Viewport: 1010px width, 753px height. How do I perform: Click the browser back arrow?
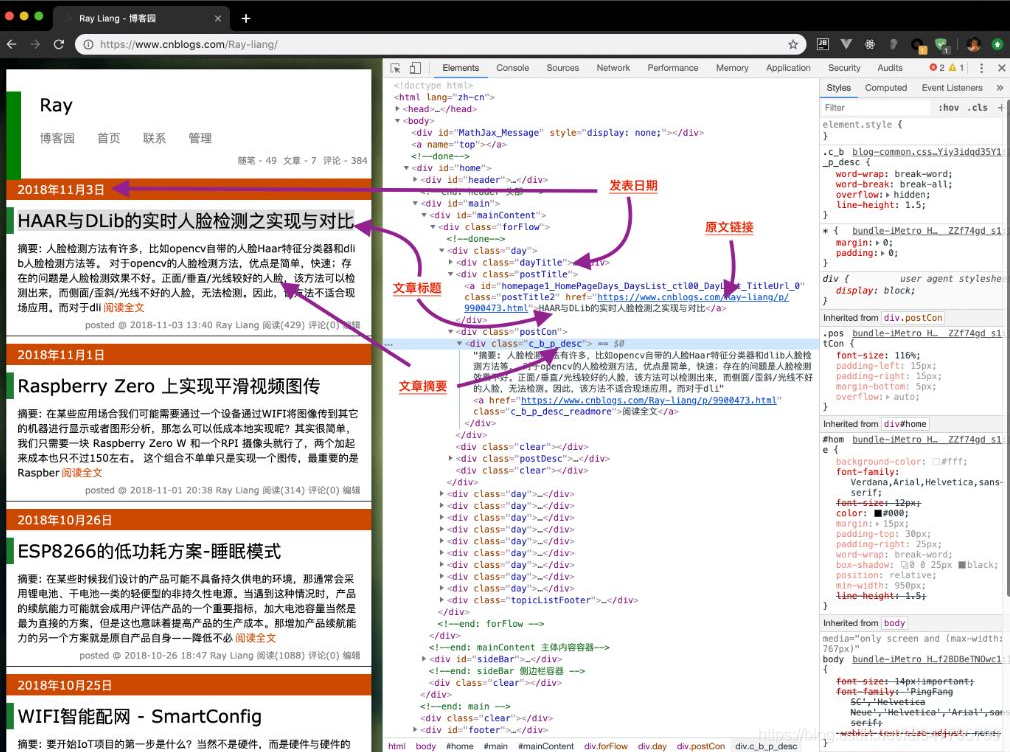click(14, 45)
